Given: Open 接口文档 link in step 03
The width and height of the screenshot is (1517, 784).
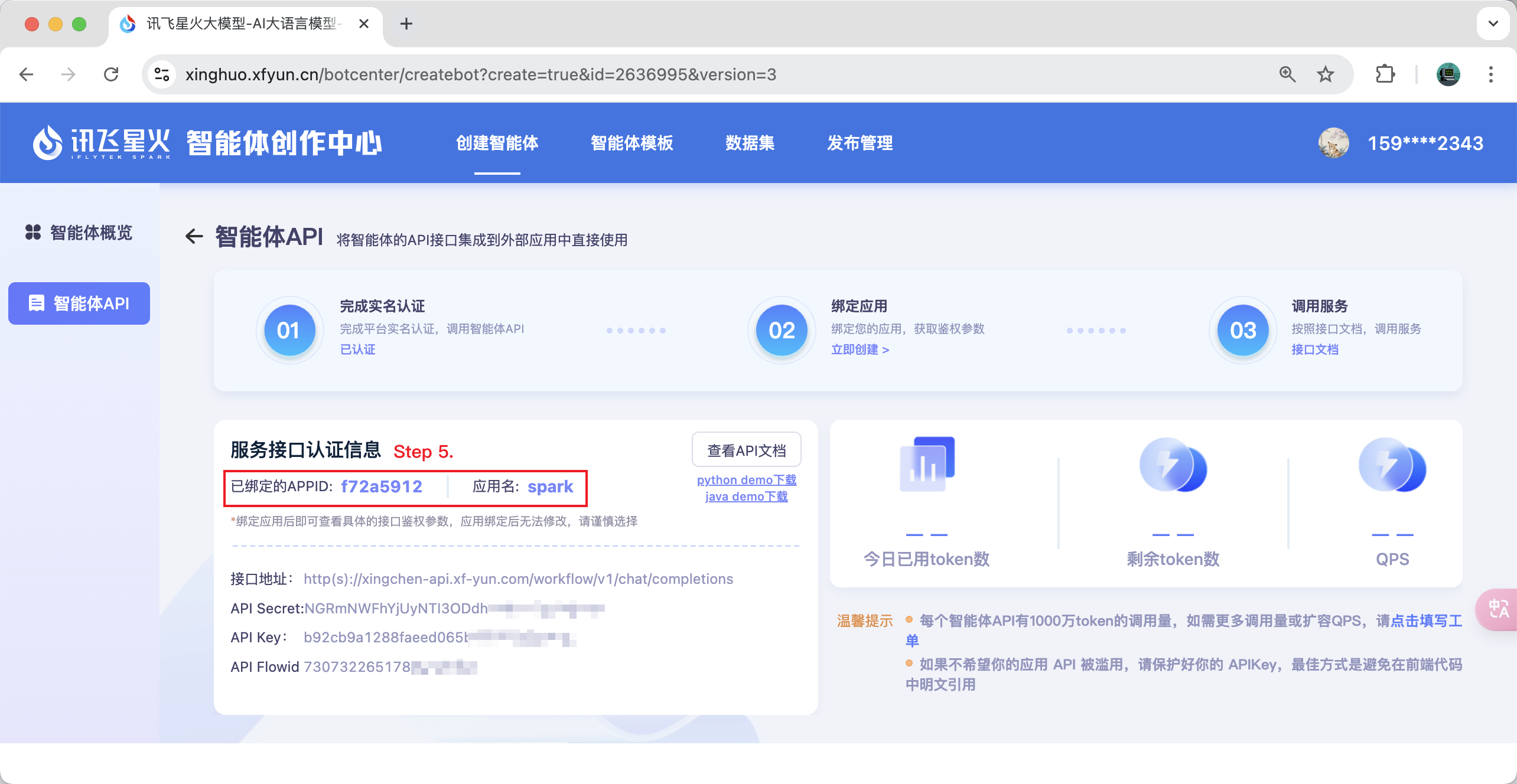Looking at the screenshot, I should [x=1314, y=349].
